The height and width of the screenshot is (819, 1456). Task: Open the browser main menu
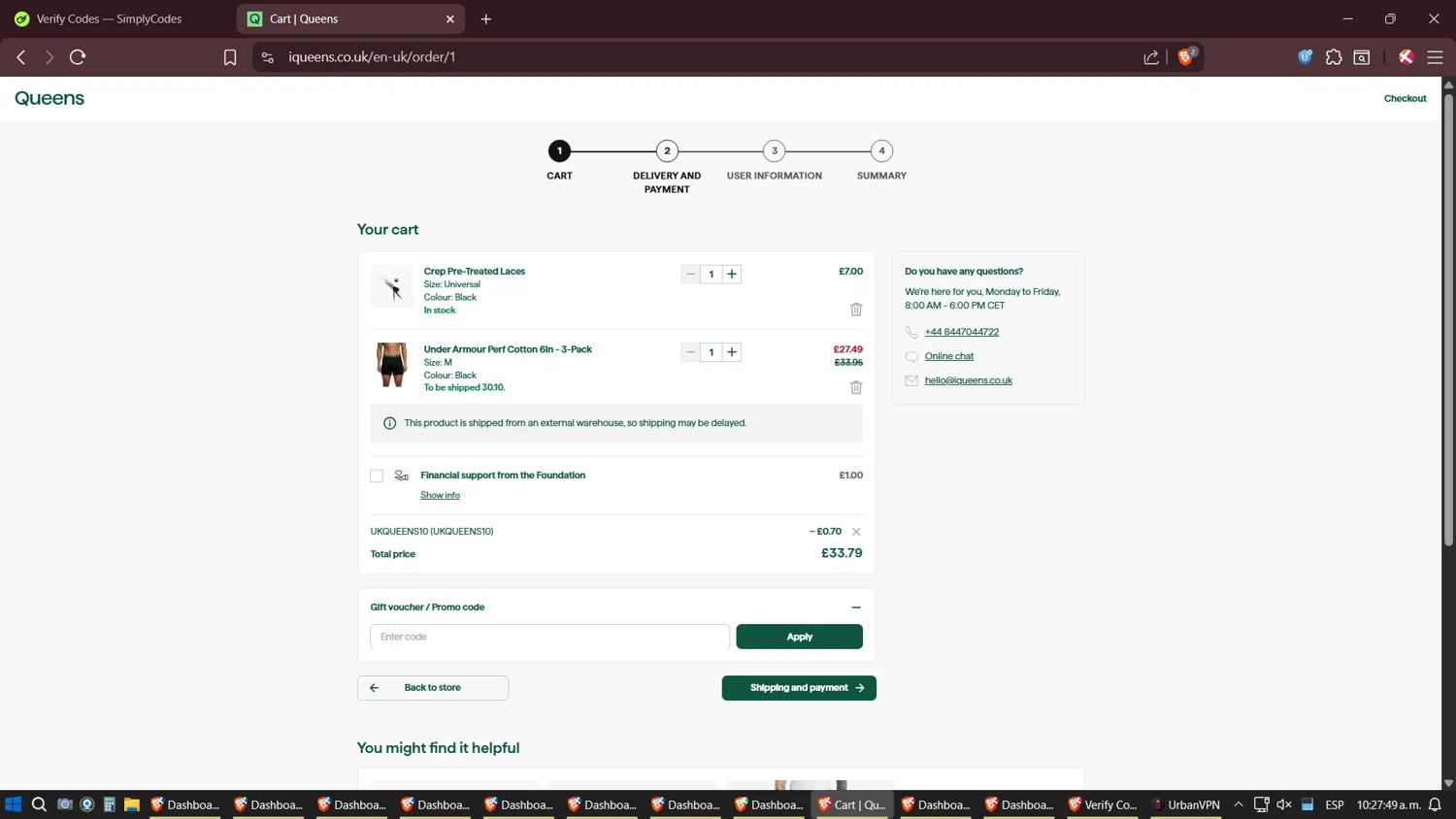click(1435, 57)
